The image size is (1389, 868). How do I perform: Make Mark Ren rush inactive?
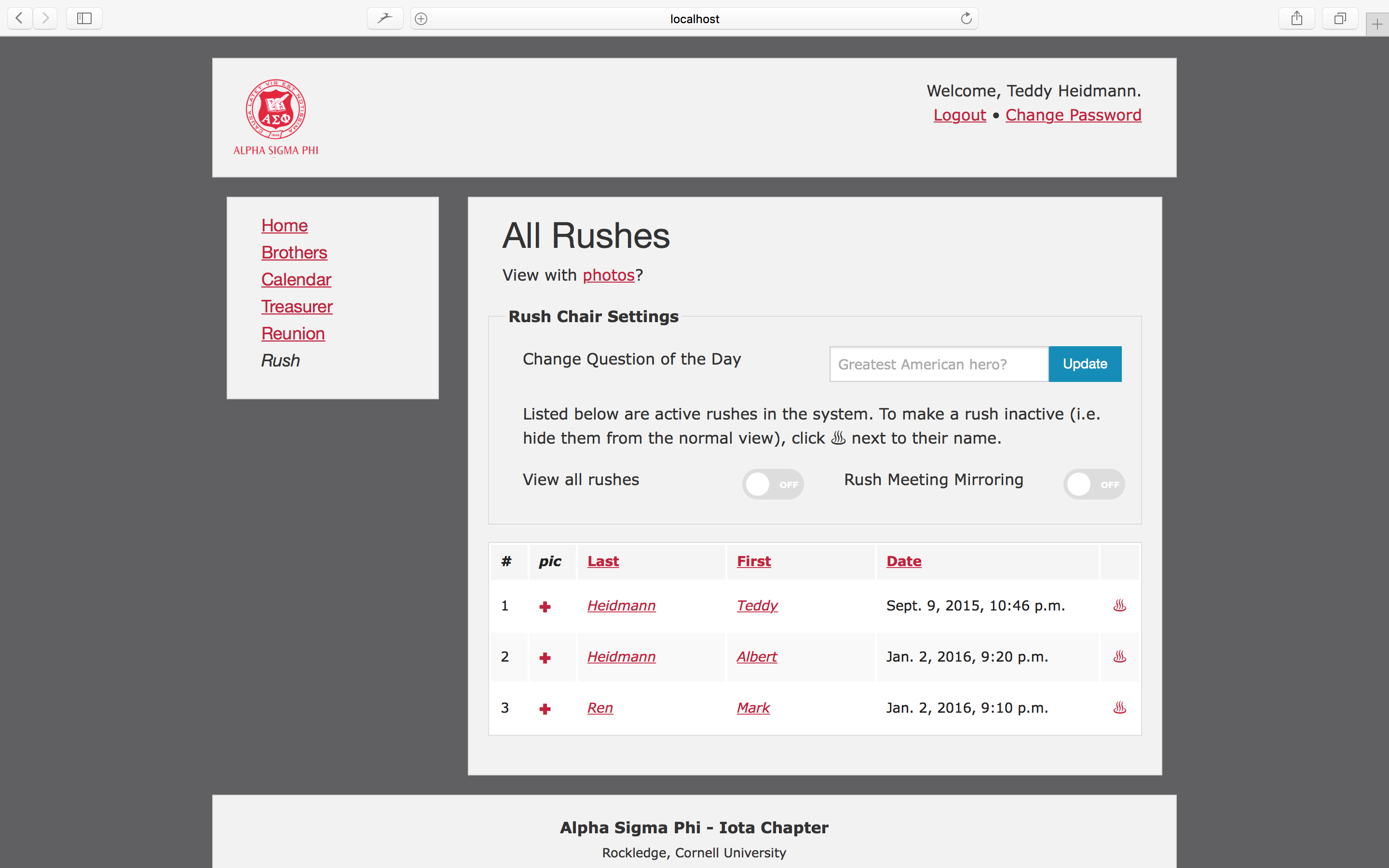pos(1119,708)
